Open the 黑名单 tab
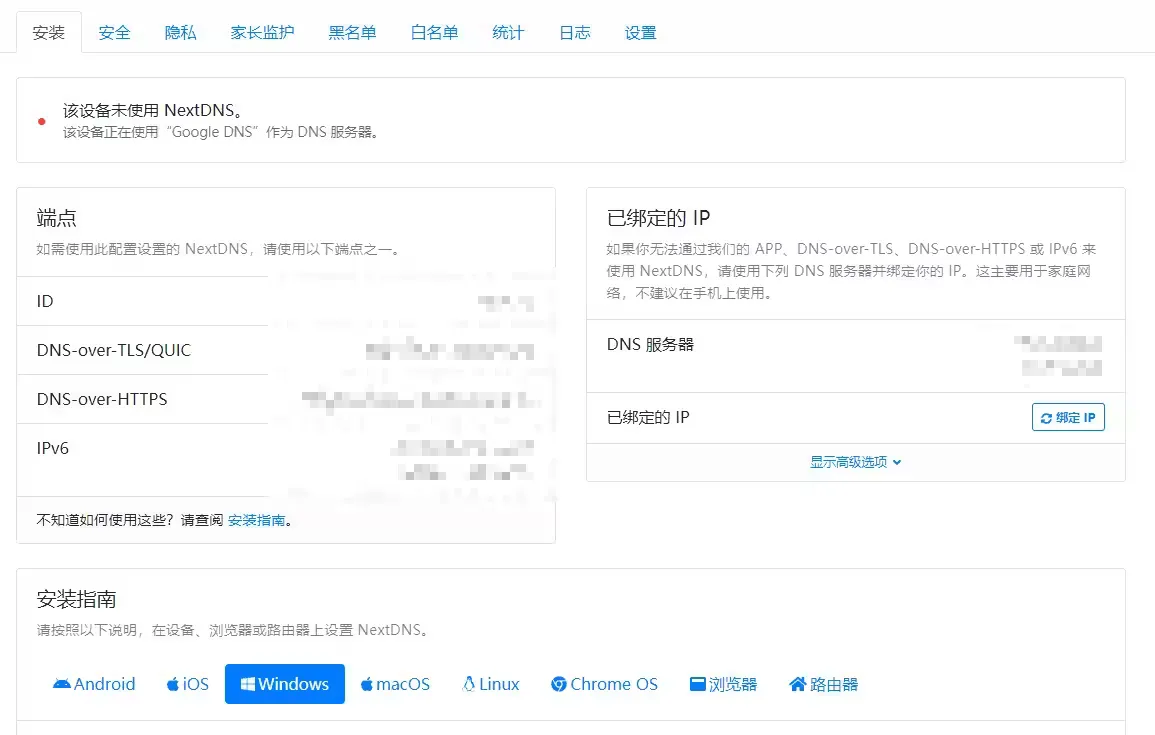The image size is (1155, 735). coord(352,33)
